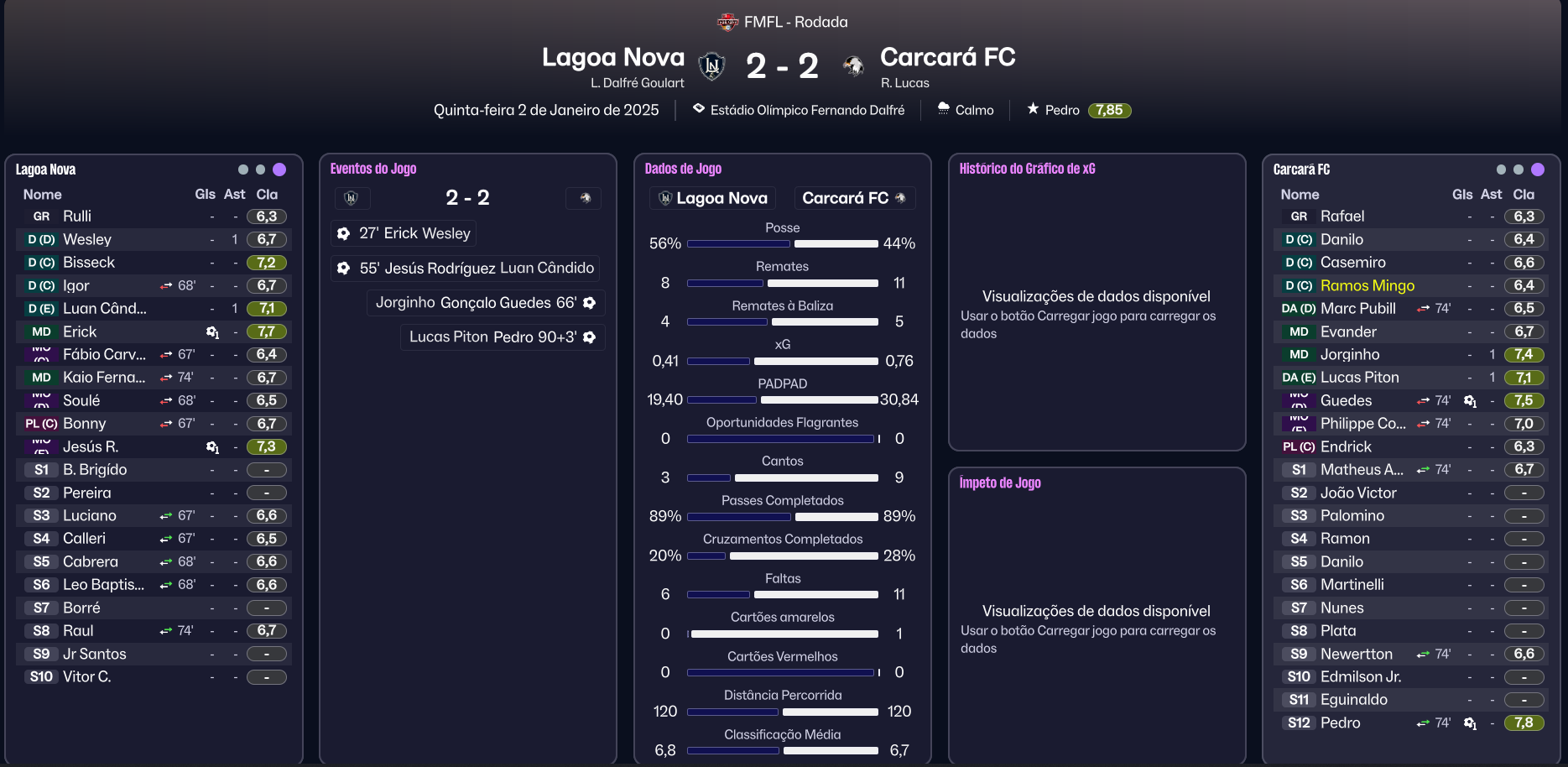Image resolution: width=1568 pixels, height=767 pixels.
Task: Open the Histórico do Gráfico de xG selector
Action: (1027, 169)
